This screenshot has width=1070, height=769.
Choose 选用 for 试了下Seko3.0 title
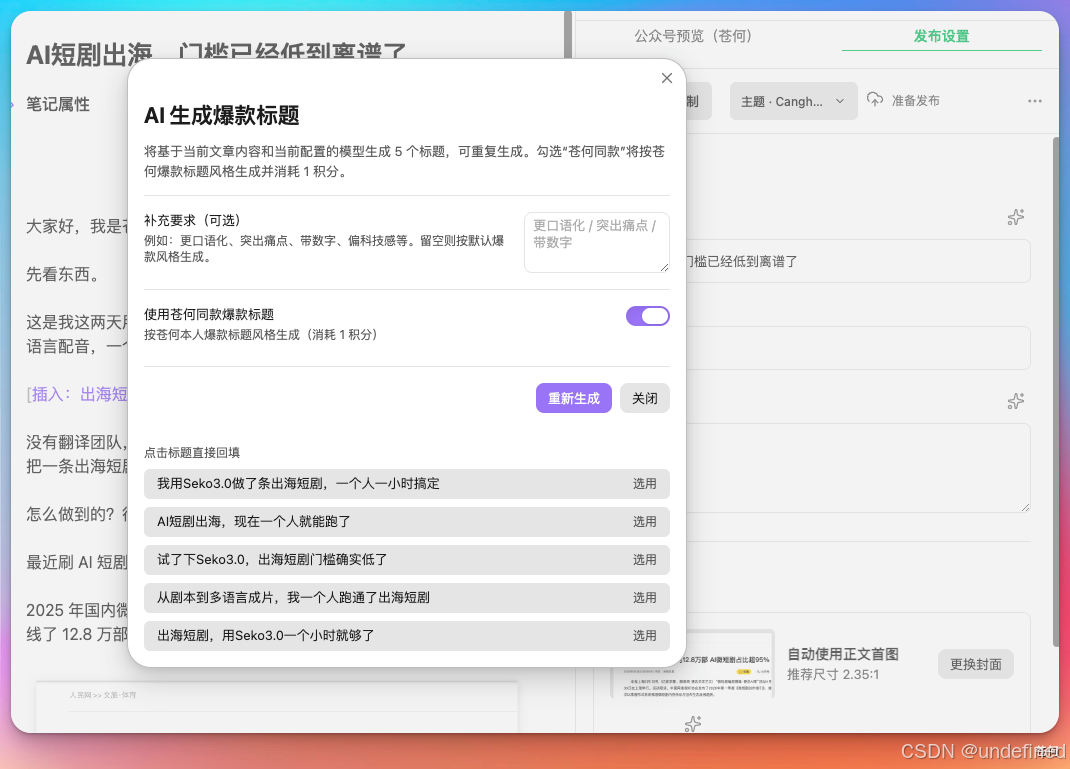click(x=644, y=560)
